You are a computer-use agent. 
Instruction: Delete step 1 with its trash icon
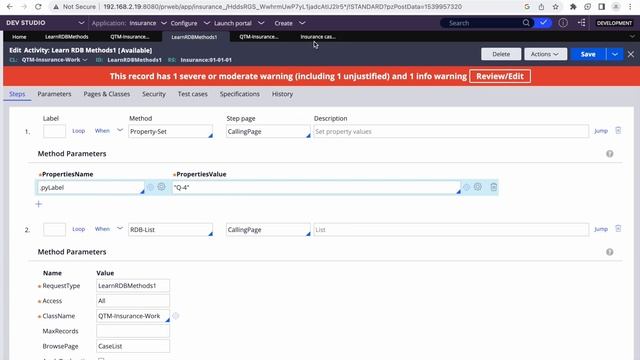pyautogui.click(x=618, y=131)
